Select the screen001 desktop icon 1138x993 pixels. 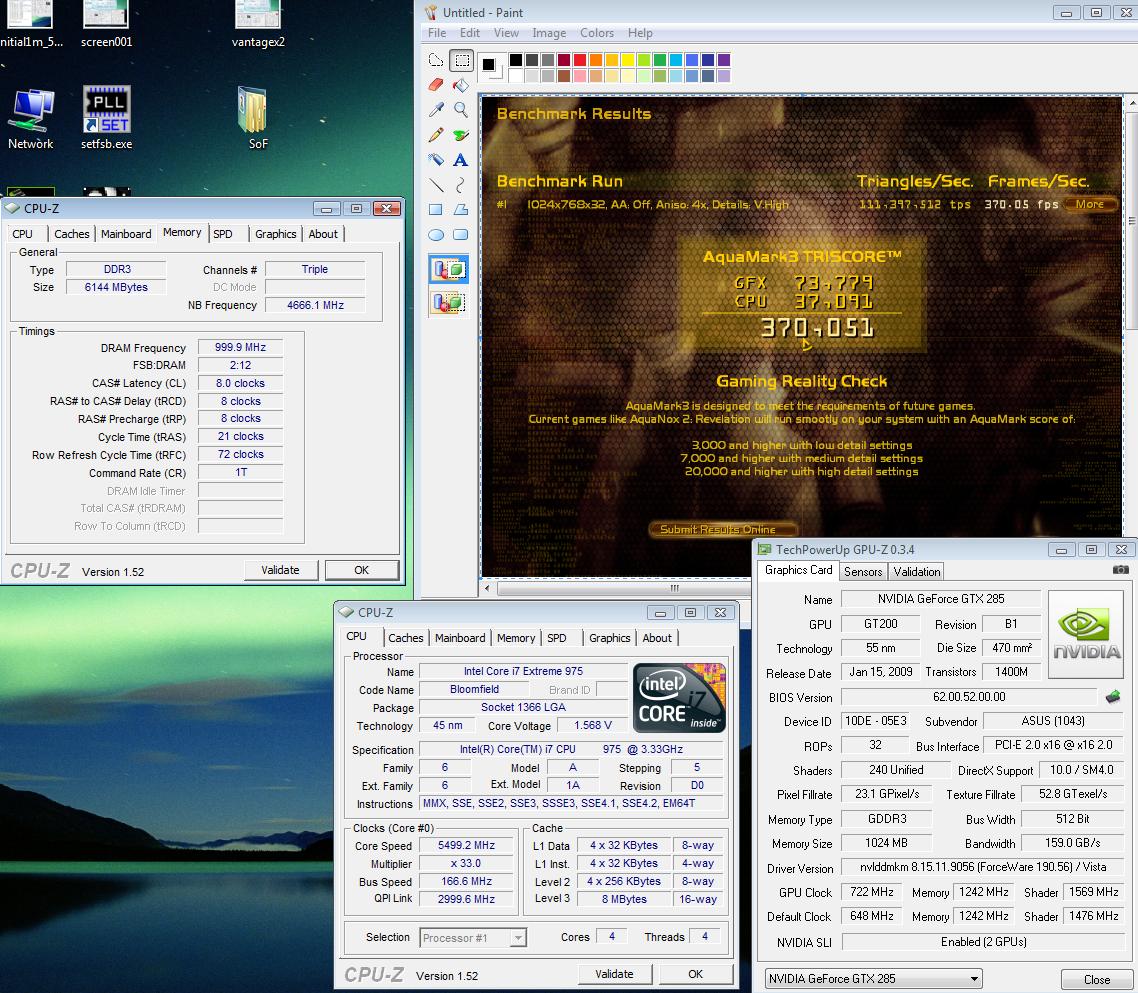[x=107, y=25]
